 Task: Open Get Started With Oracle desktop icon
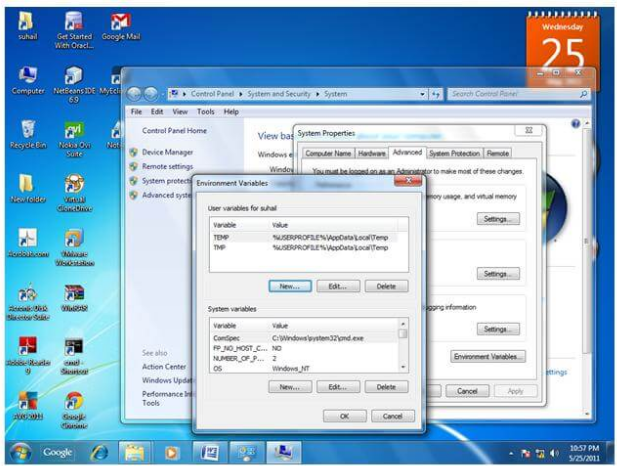coord(74,30)
